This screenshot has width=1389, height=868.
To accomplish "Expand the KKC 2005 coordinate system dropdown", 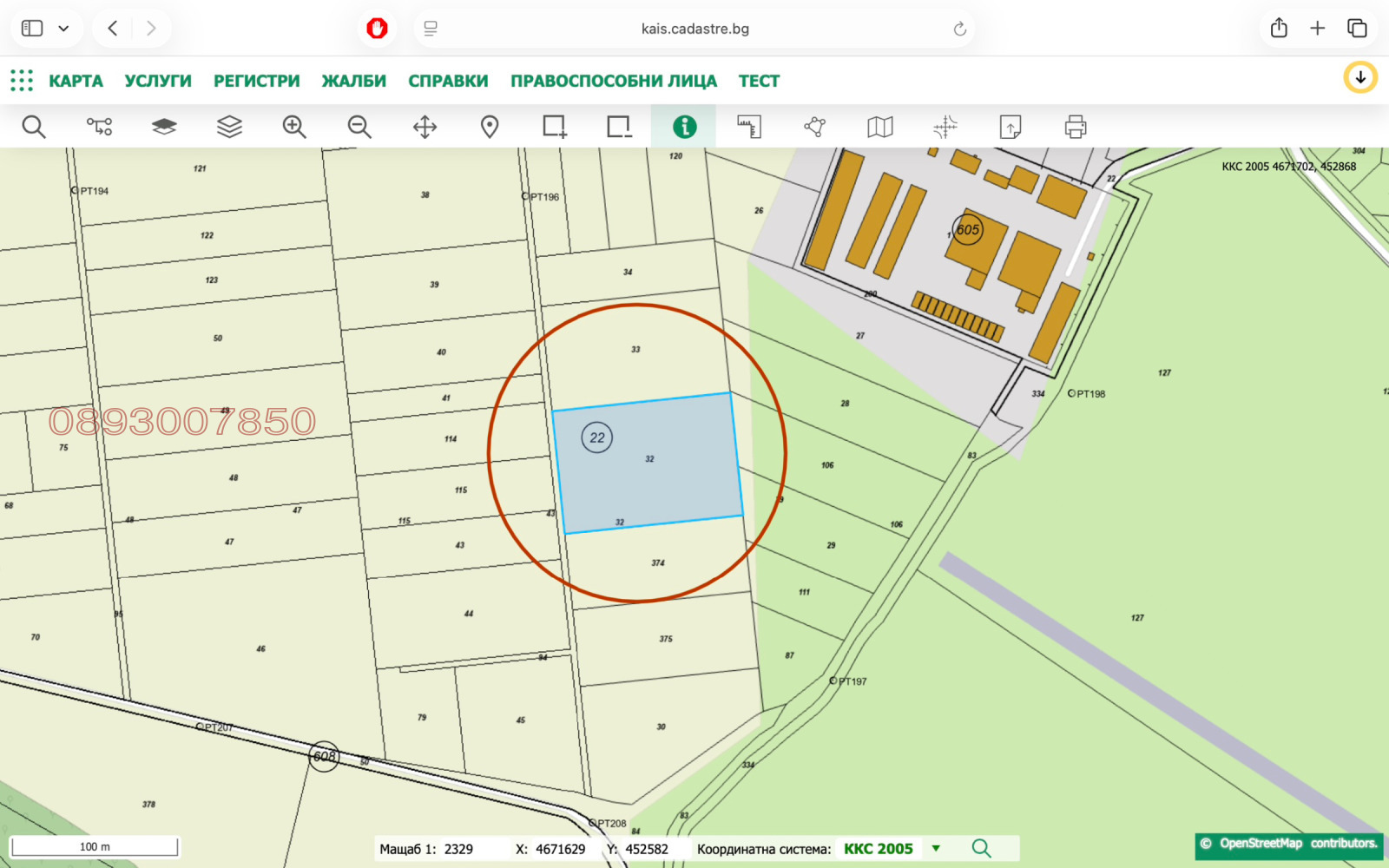I will click(936, 848).
